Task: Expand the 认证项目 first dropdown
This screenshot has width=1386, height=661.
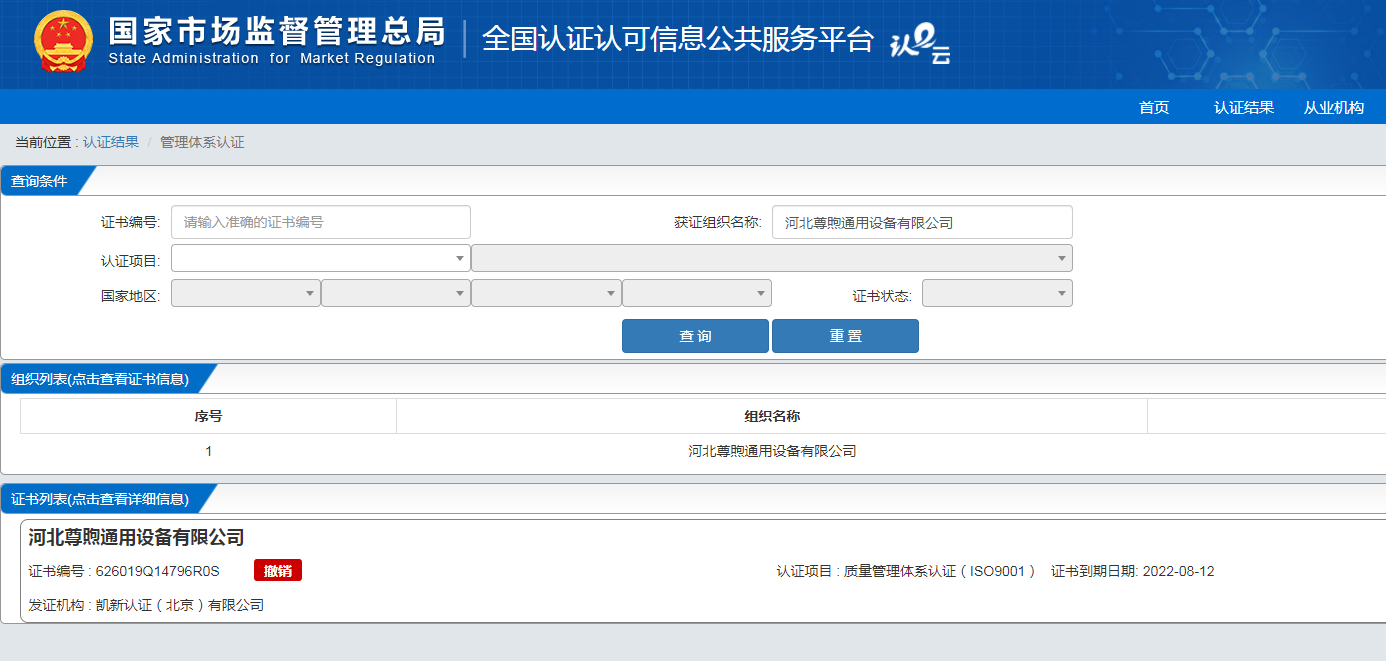Action: [x=321, y=258]
